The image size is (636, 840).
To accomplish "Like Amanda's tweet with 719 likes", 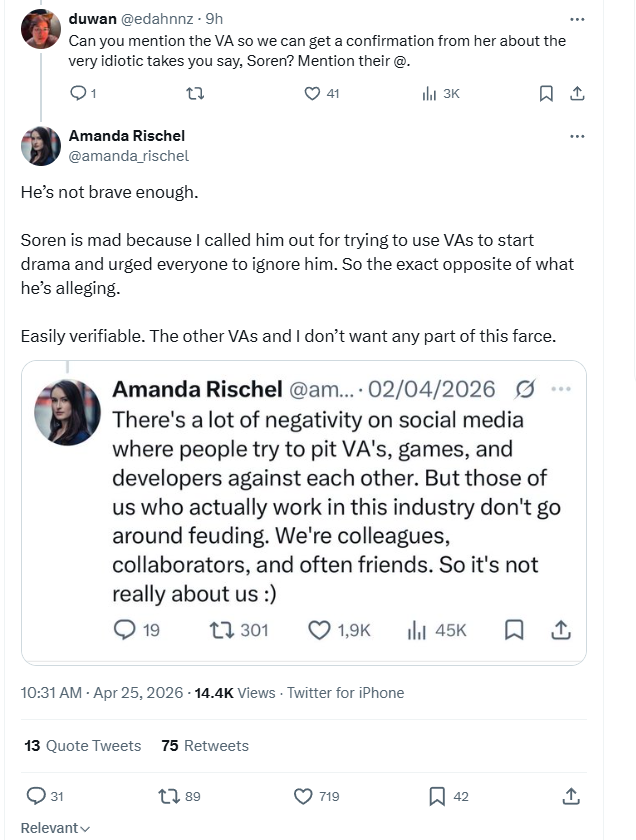I will tap(304, 796).
